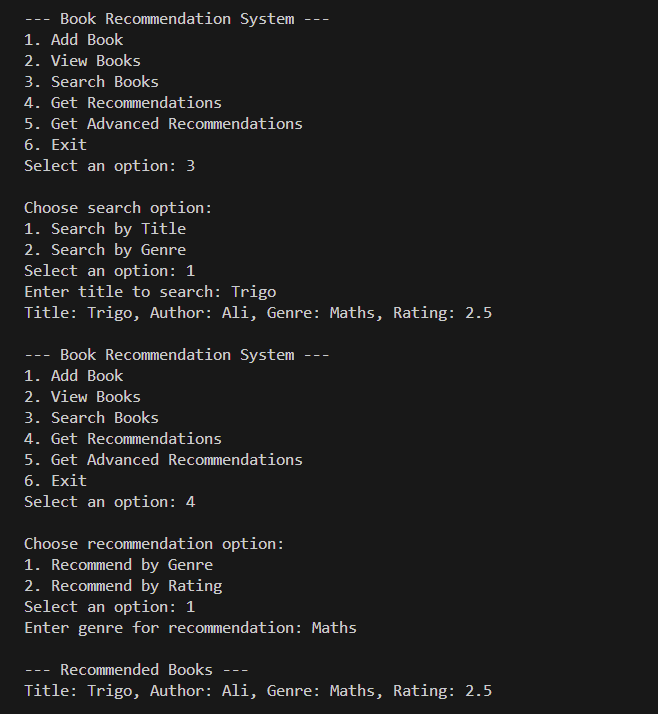Click "2. View Books" above the option 4 prompt

click(83, 397)
